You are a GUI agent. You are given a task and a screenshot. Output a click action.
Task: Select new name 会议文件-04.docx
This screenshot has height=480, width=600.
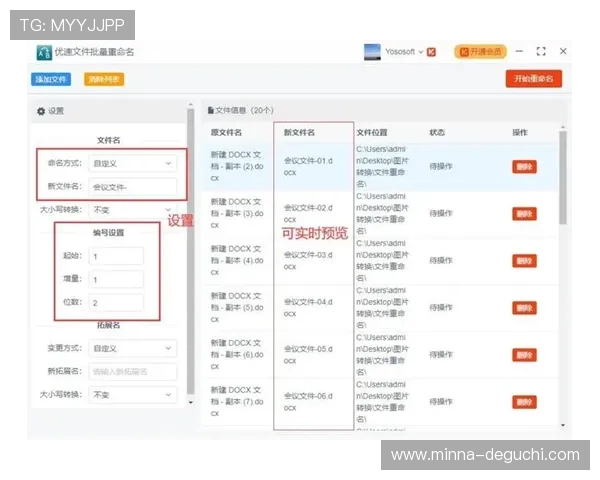308,308
